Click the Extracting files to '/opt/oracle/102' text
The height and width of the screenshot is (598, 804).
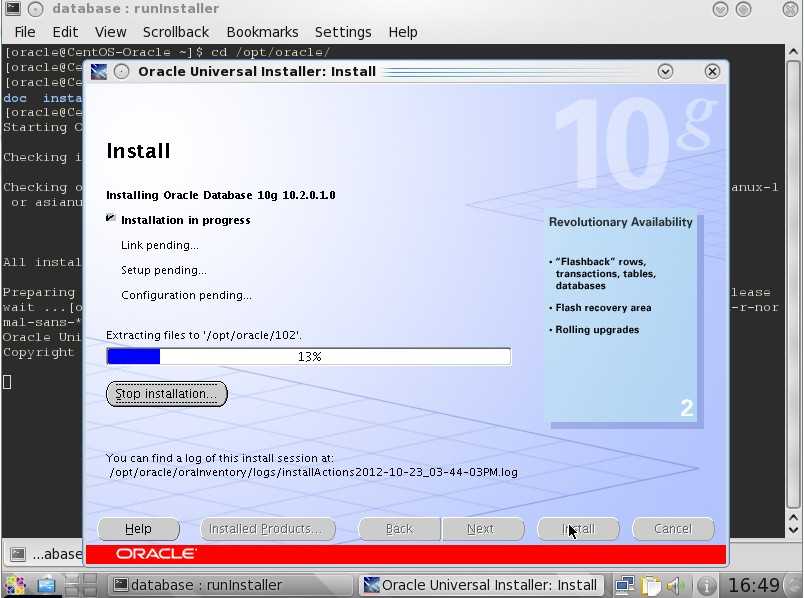pos(204,335)
